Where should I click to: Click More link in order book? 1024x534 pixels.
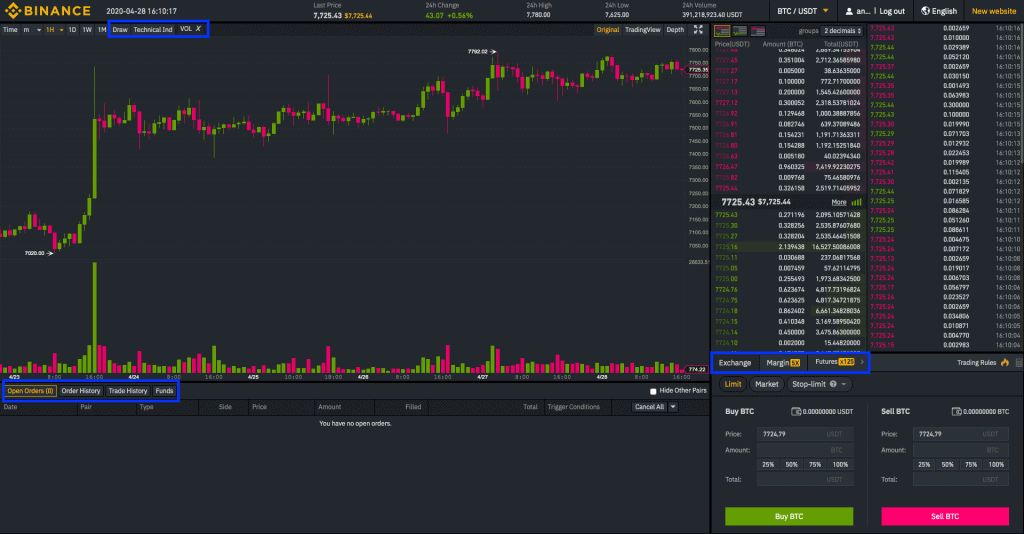(x=839, y=202)
